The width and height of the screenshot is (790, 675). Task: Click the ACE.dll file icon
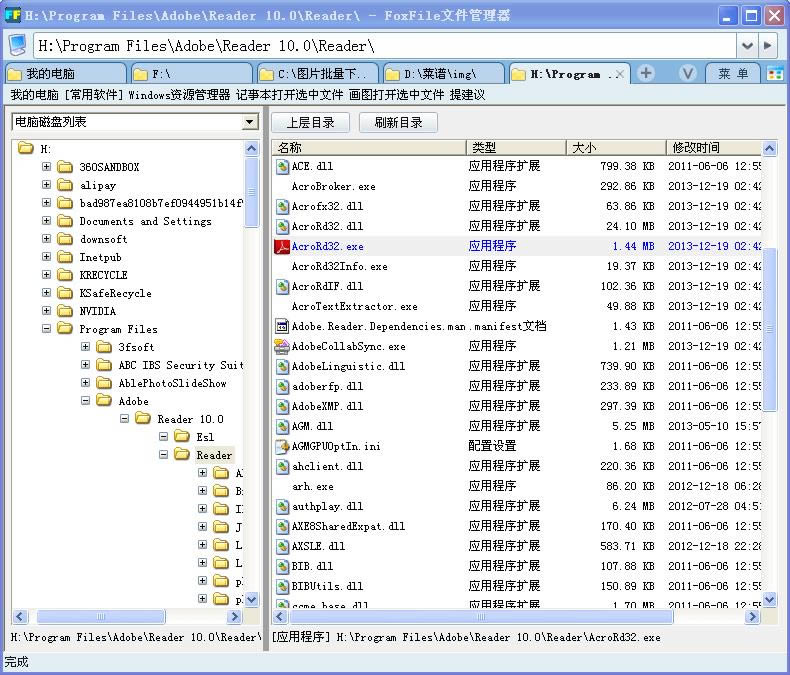pos(282,166)
